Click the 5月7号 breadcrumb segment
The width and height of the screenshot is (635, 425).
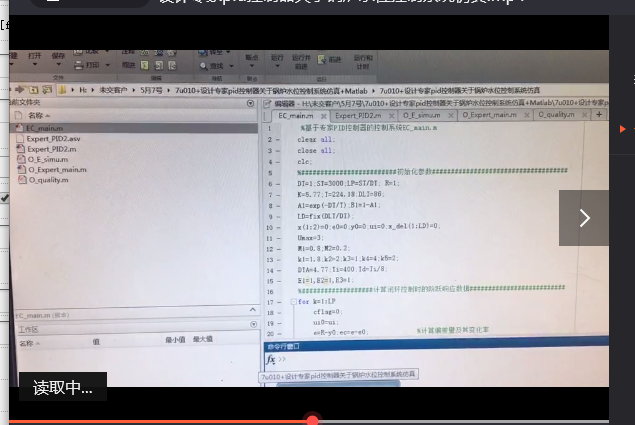[x=151, y=90]
